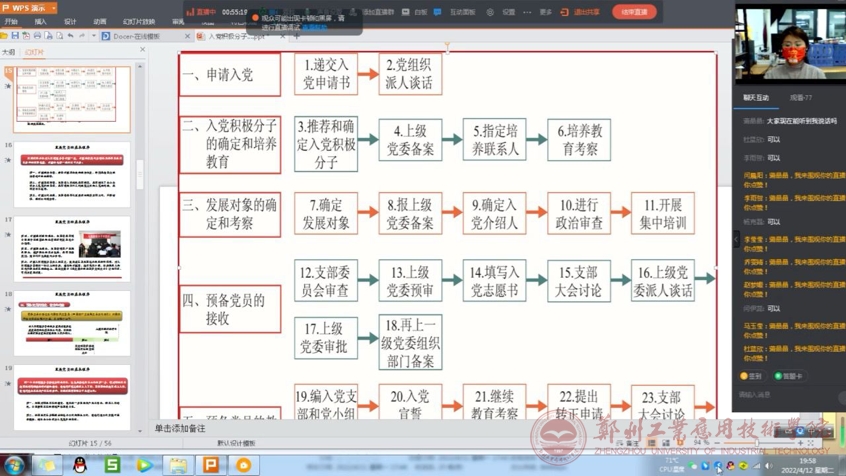846x476 pixels.
Task: Open the 插入 insert ribbon tab
Action: (x=40, y=21)
